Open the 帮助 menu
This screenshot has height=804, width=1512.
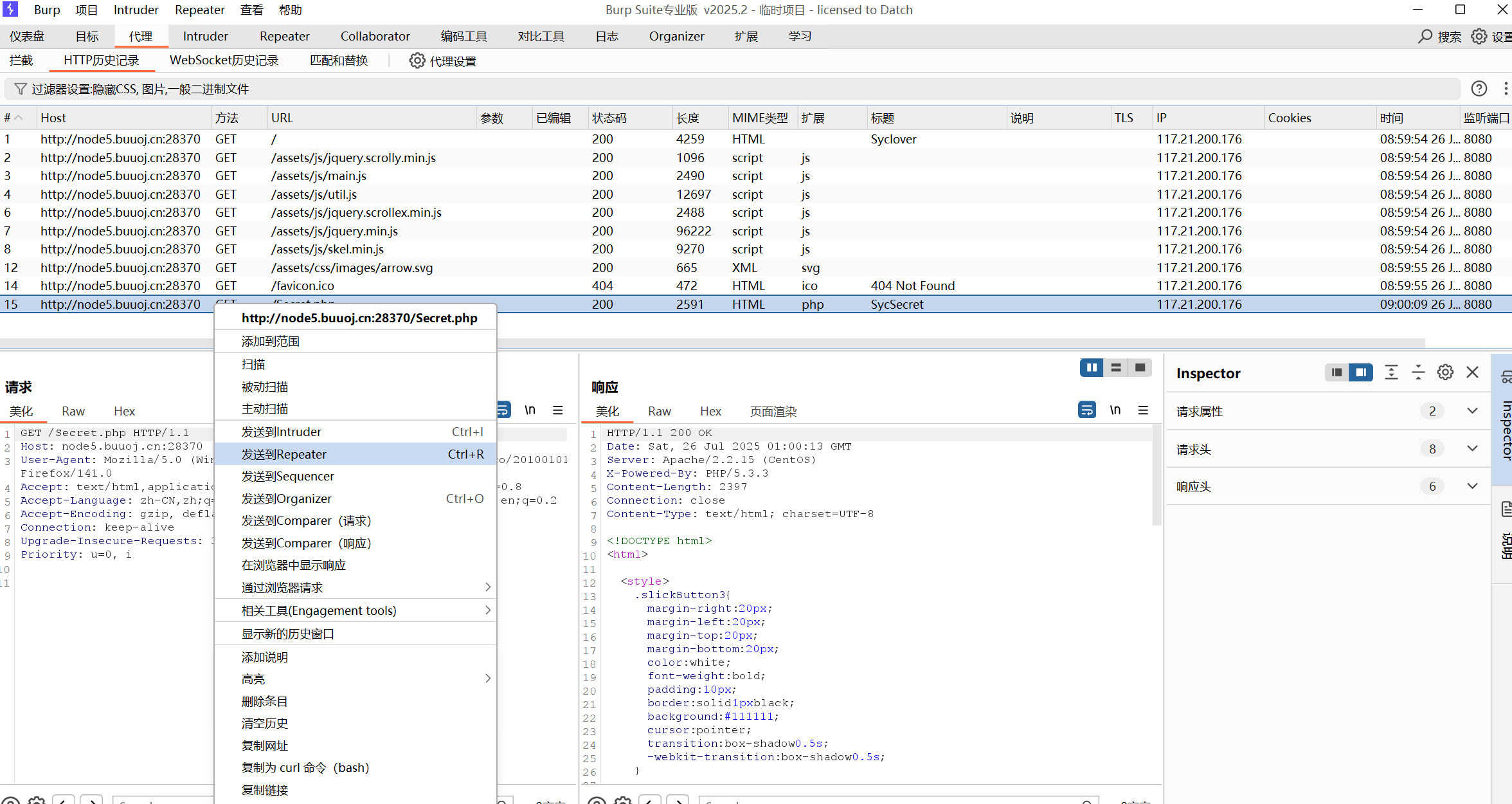click(x=291, y=10)
